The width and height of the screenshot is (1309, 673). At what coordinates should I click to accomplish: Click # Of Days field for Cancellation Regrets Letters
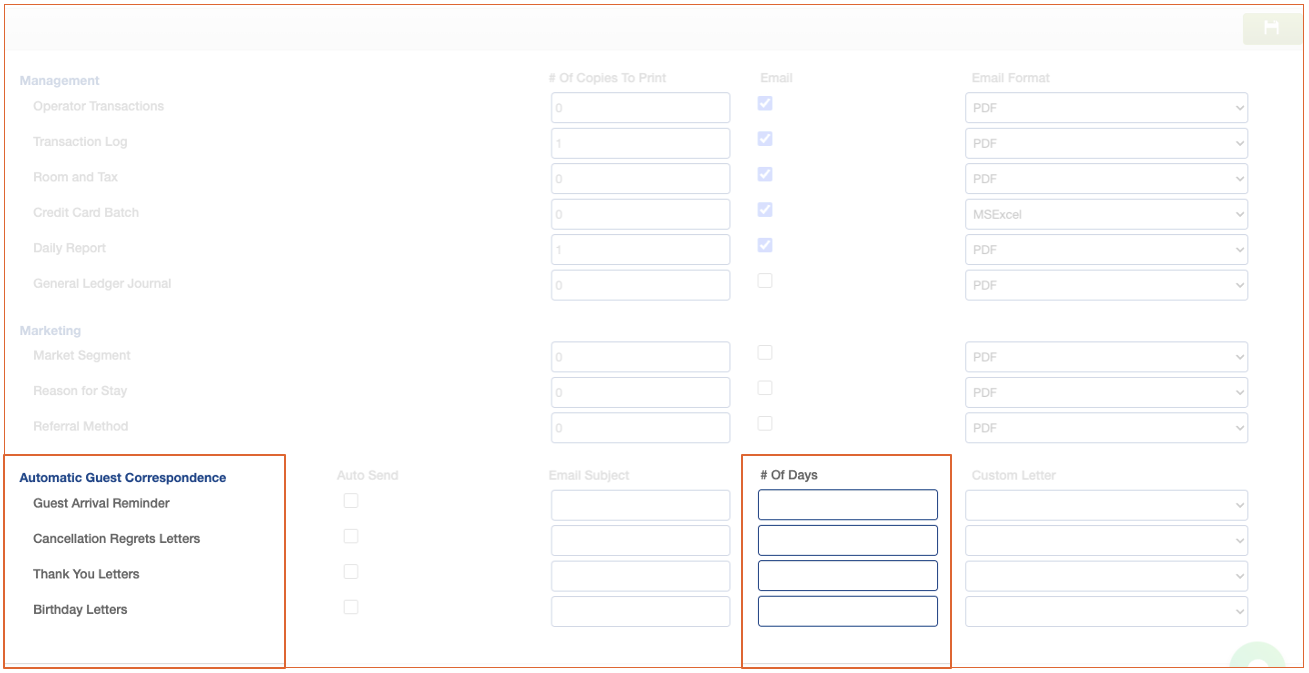point(847,541)
